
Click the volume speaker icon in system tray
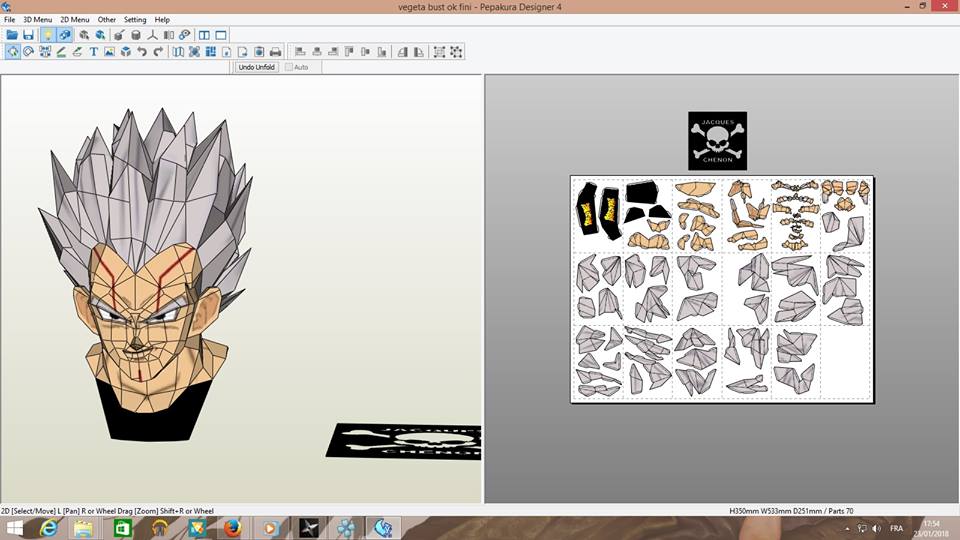coord(877,528)
